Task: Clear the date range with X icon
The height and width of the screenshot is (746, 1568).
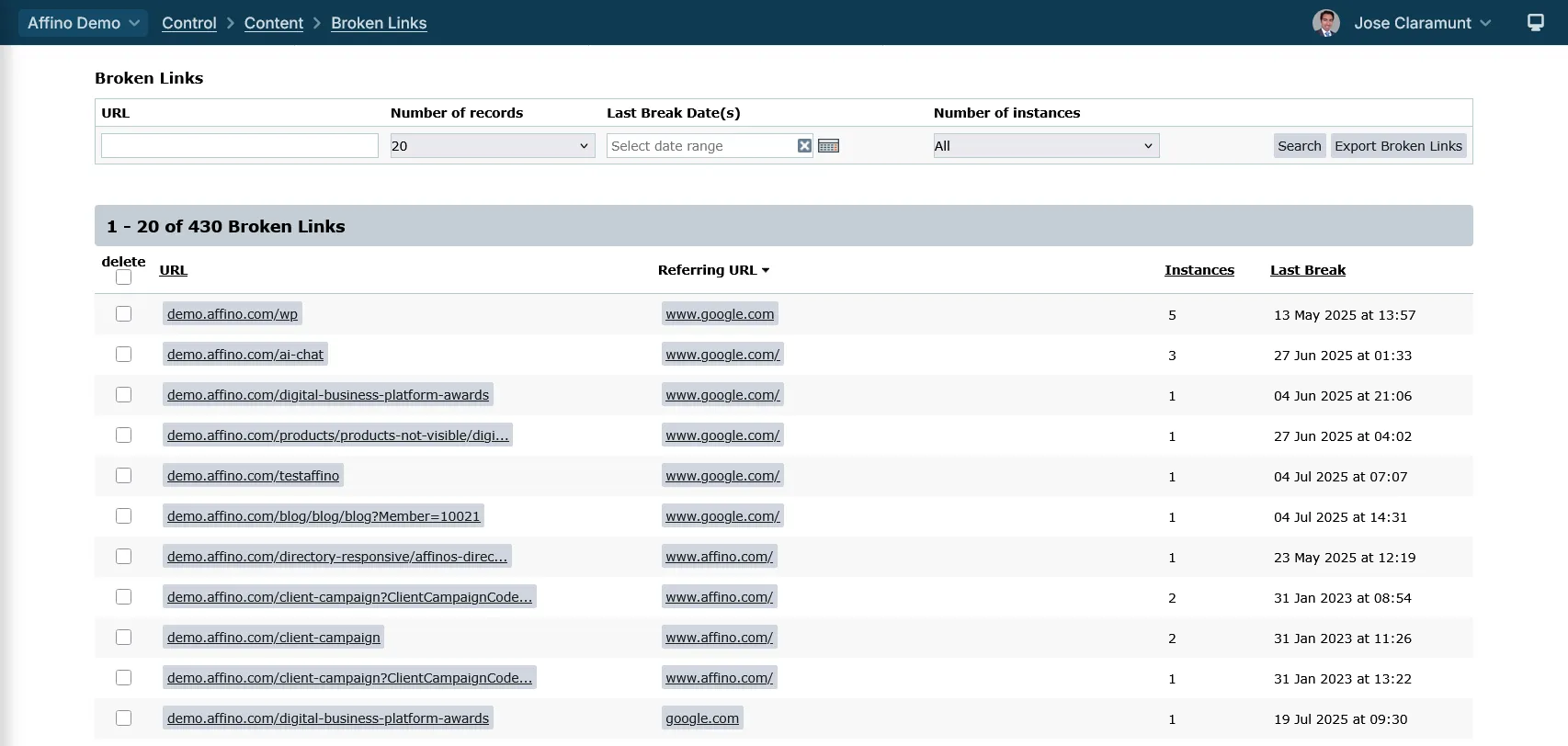Action: pyautogui.click(x=804, y=146)
